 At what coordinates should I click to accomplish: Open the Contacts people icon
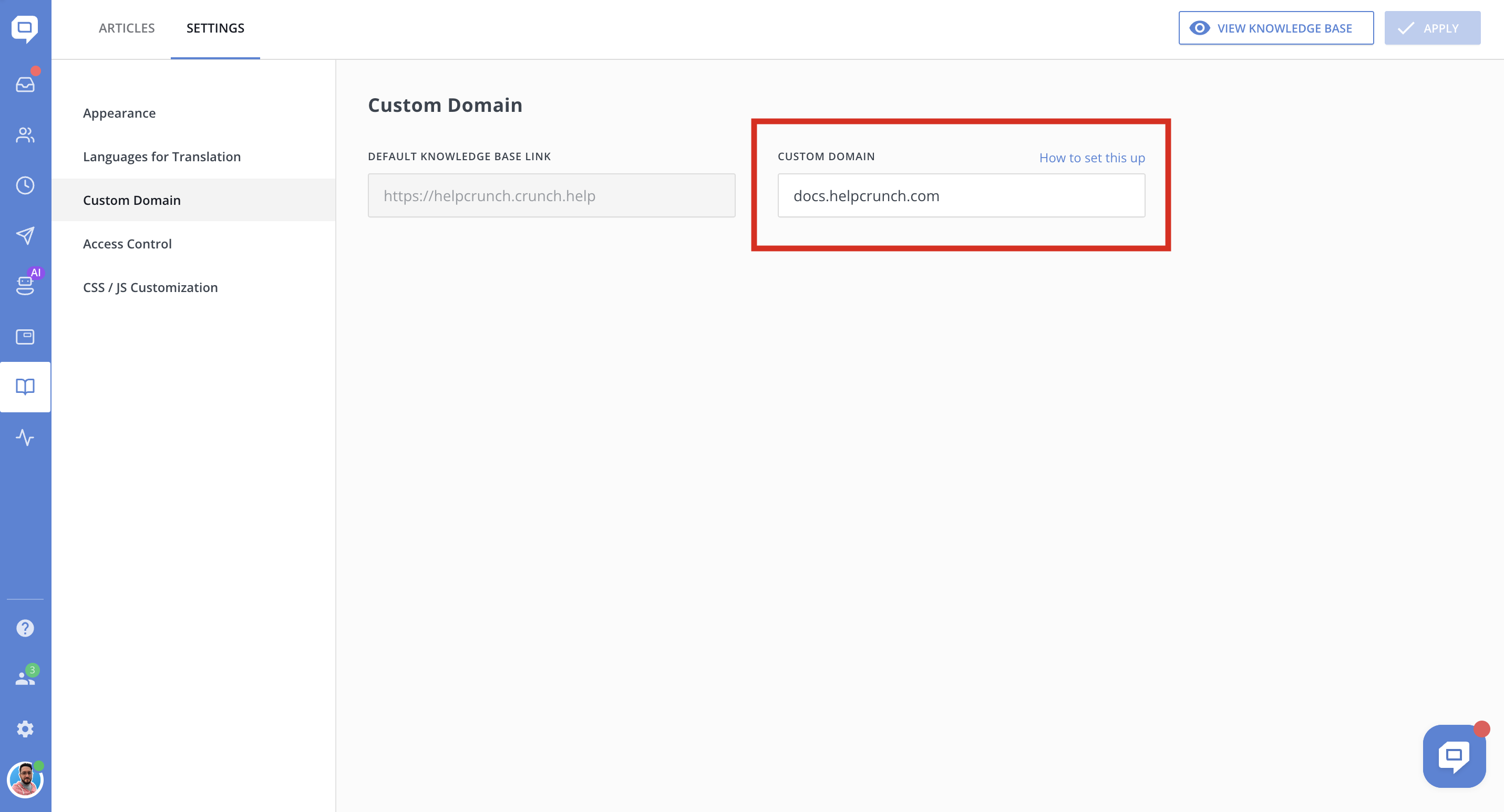point(25,136)
